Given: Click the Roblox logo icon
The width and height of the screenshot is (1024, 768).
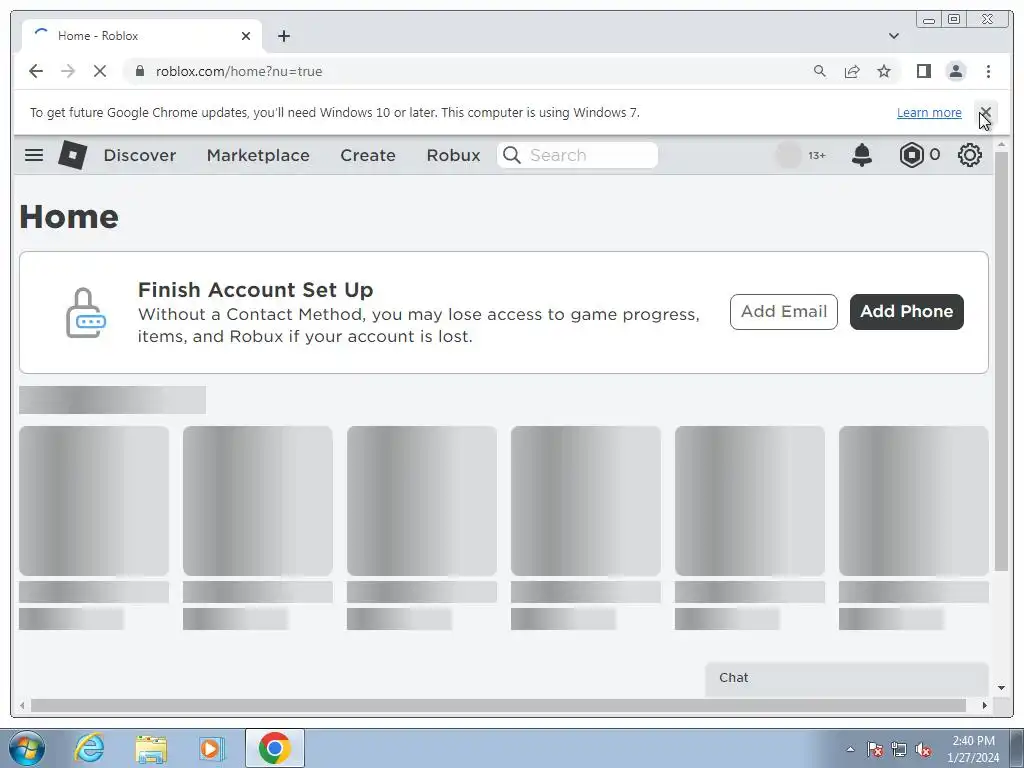Looking at the screenshot, I should (x=72, y=155).
